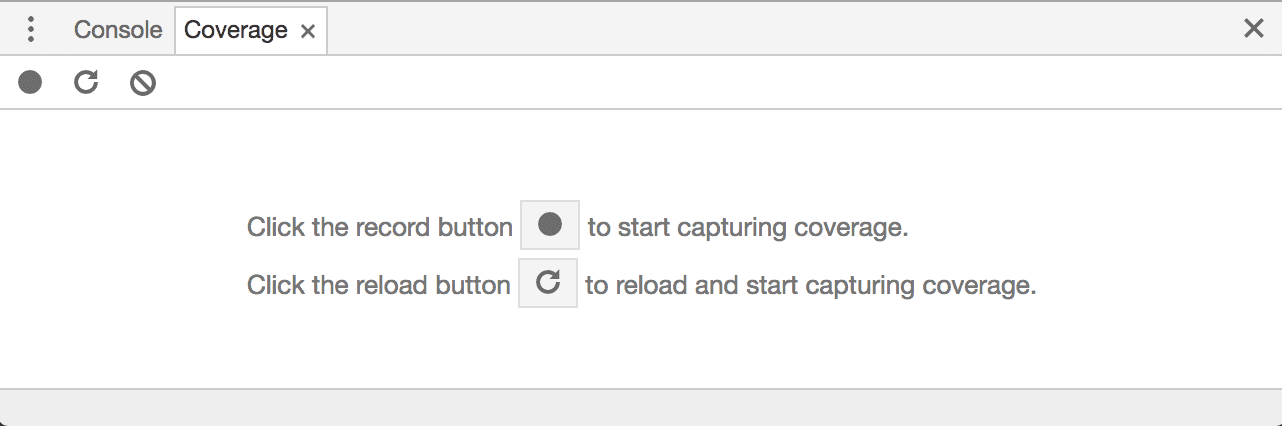The width and height of the screenshot is (1282, 426).
Task: Switch to the Console tab
Action: point(118,30)
